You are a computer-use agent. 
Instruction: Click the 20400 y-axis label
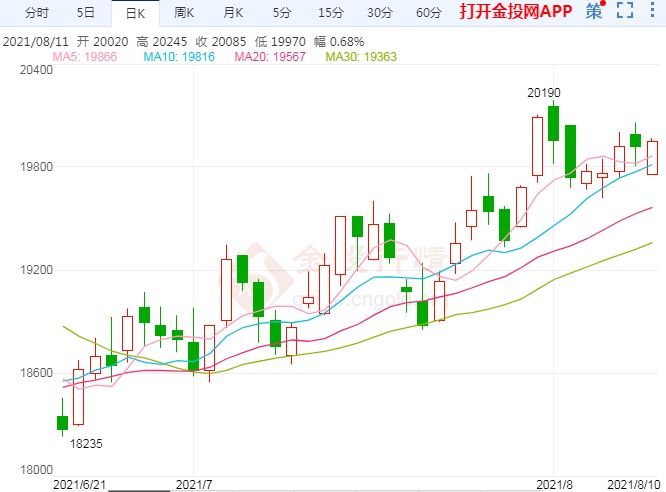pyautogui.click(x=37, y=69)
